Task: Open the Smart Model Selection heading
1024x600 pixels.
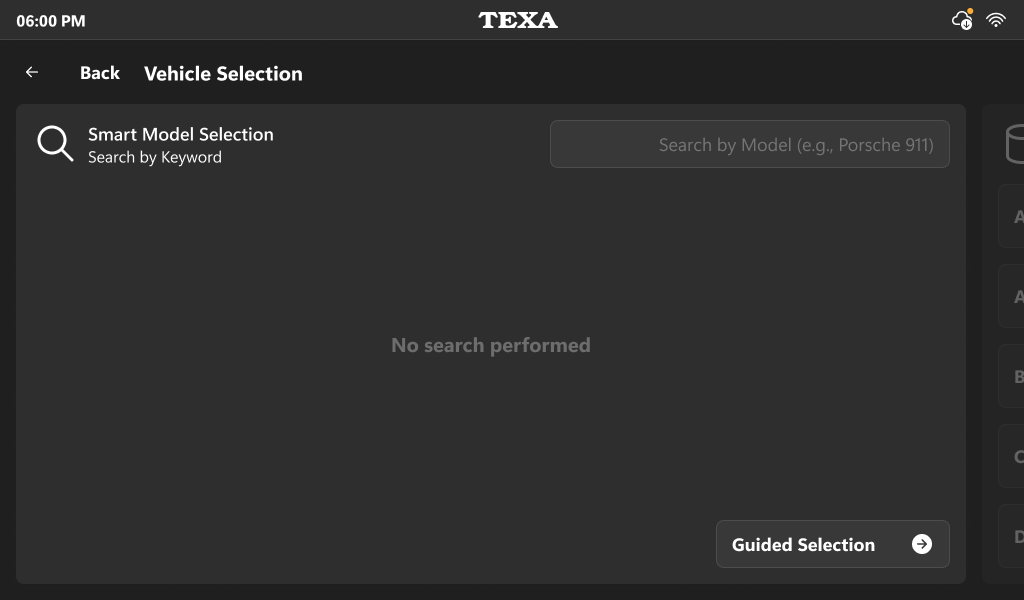Action: pyautogui.click(x=181, y=134)
